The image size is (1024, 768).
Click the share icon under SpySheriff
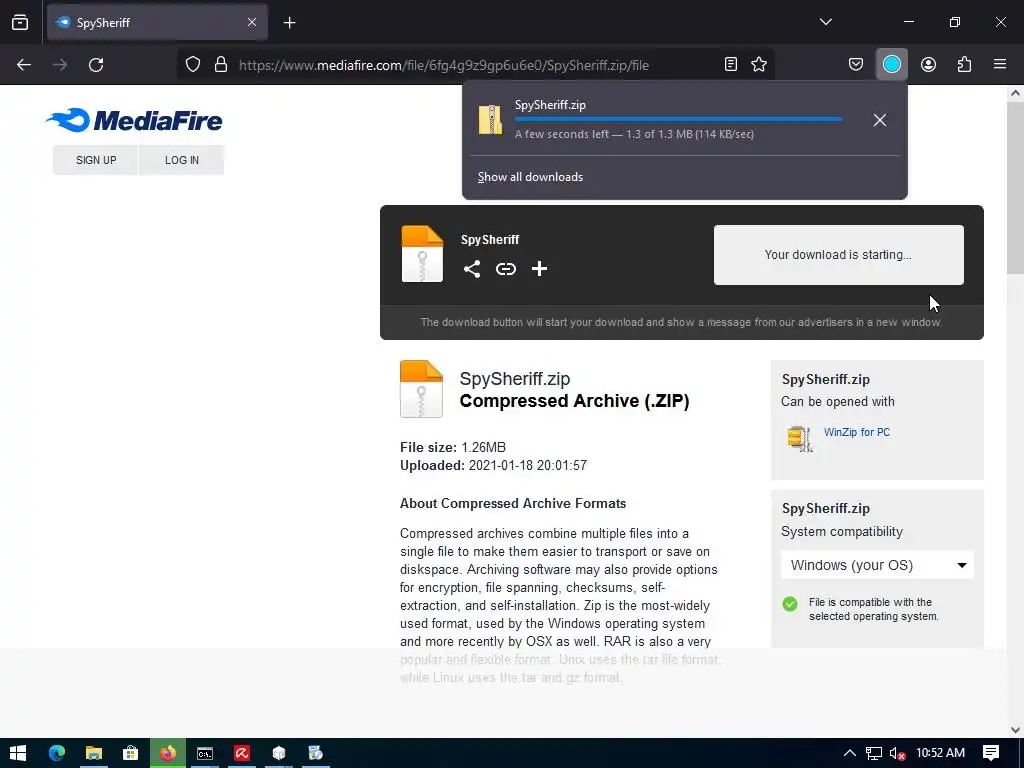click(472, 269)
